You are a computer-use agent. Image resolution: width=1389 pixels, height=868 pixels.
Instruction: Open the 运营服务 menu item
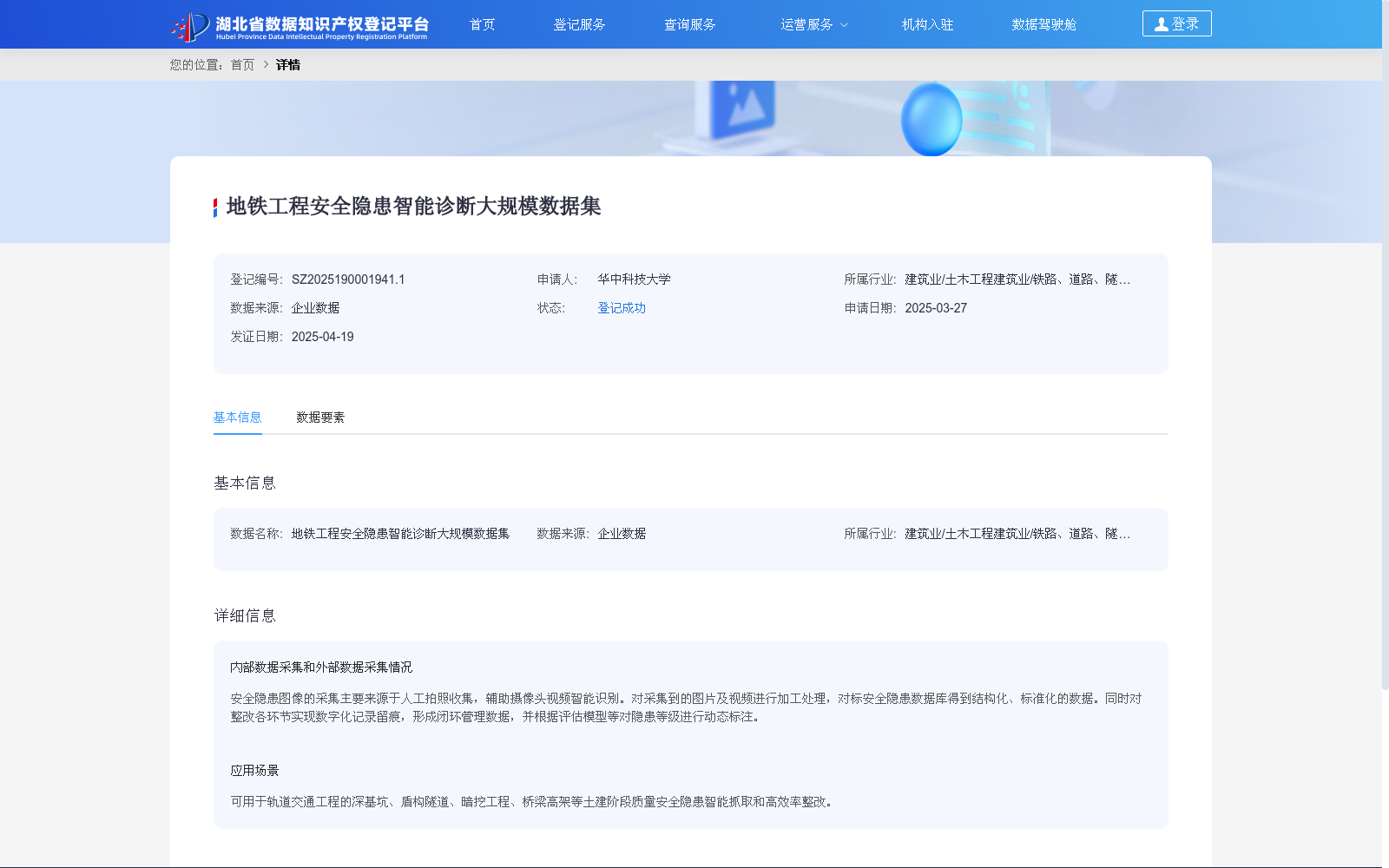click(806, 24)
